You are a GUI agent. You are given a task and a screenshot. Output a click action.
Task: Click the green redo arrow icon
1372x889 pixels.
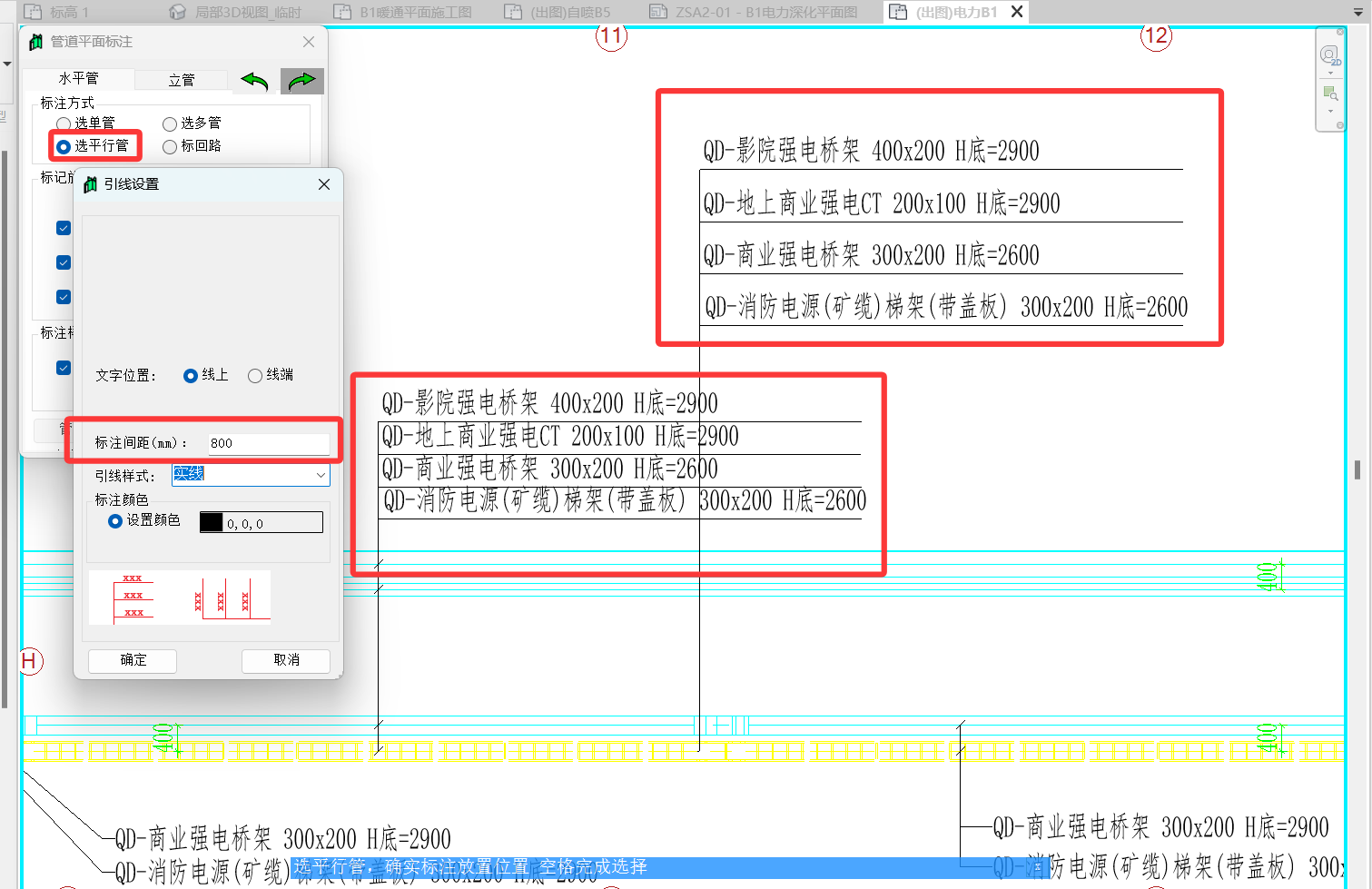point(302,82)
